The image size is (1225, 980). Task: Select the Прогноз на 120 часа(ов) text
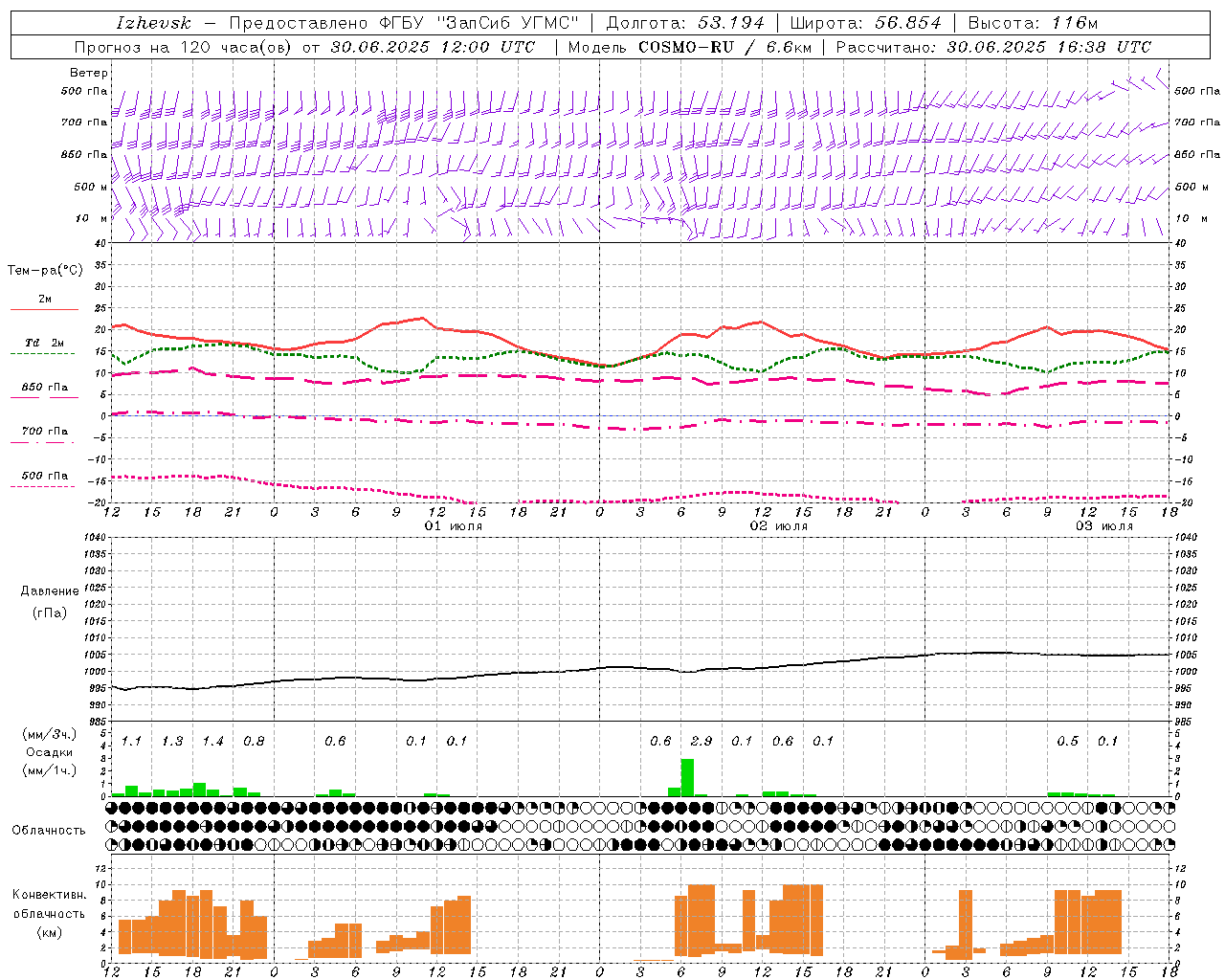184,47
